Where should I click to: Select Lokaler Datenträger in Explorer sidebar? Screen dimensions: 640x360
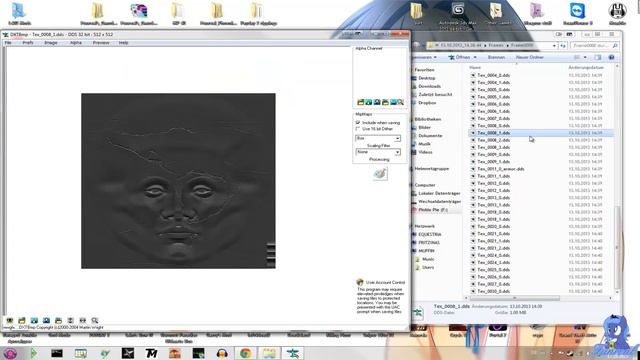point(439,193)
